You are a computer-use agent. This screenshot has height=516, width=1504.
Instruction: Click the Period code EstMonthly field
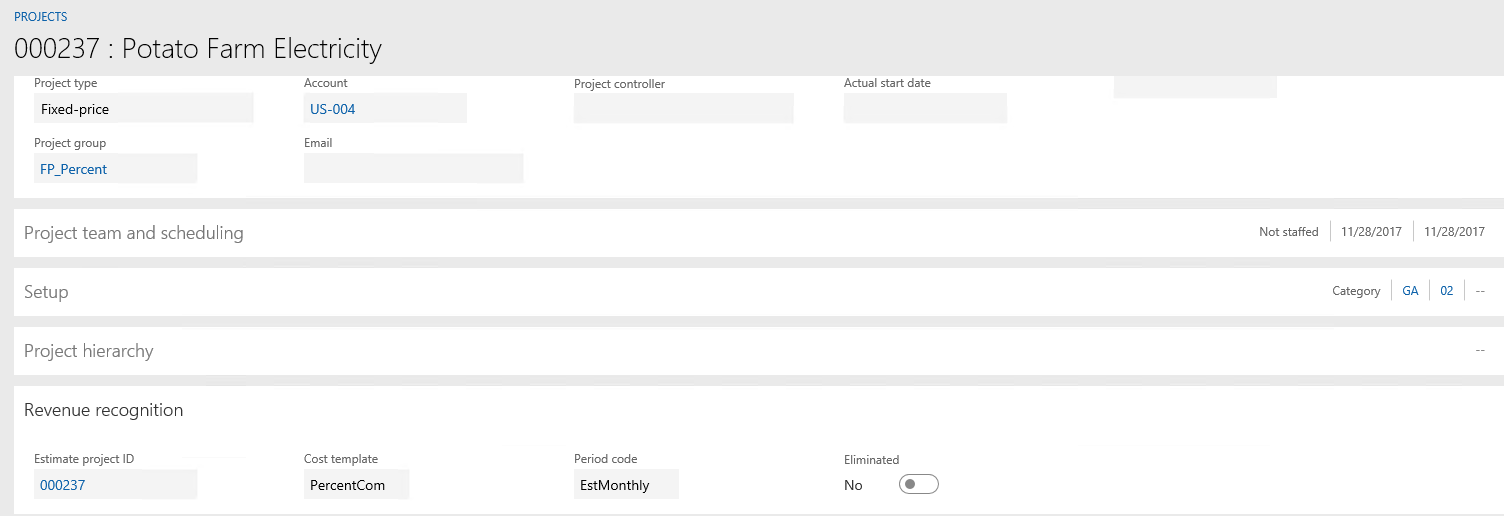625,485
